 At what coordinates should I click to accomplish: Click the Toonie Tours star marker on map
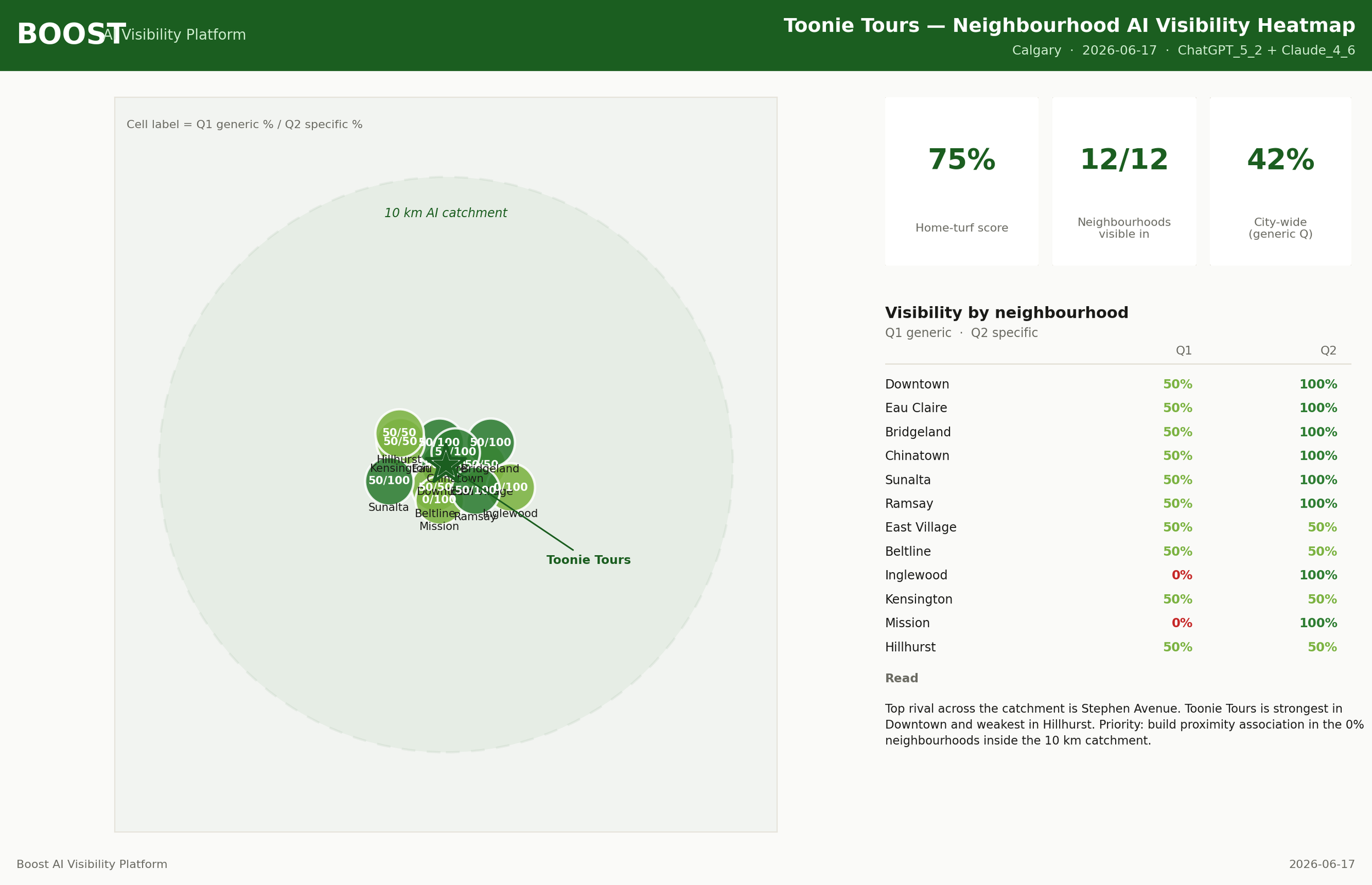tap(446, 463)
